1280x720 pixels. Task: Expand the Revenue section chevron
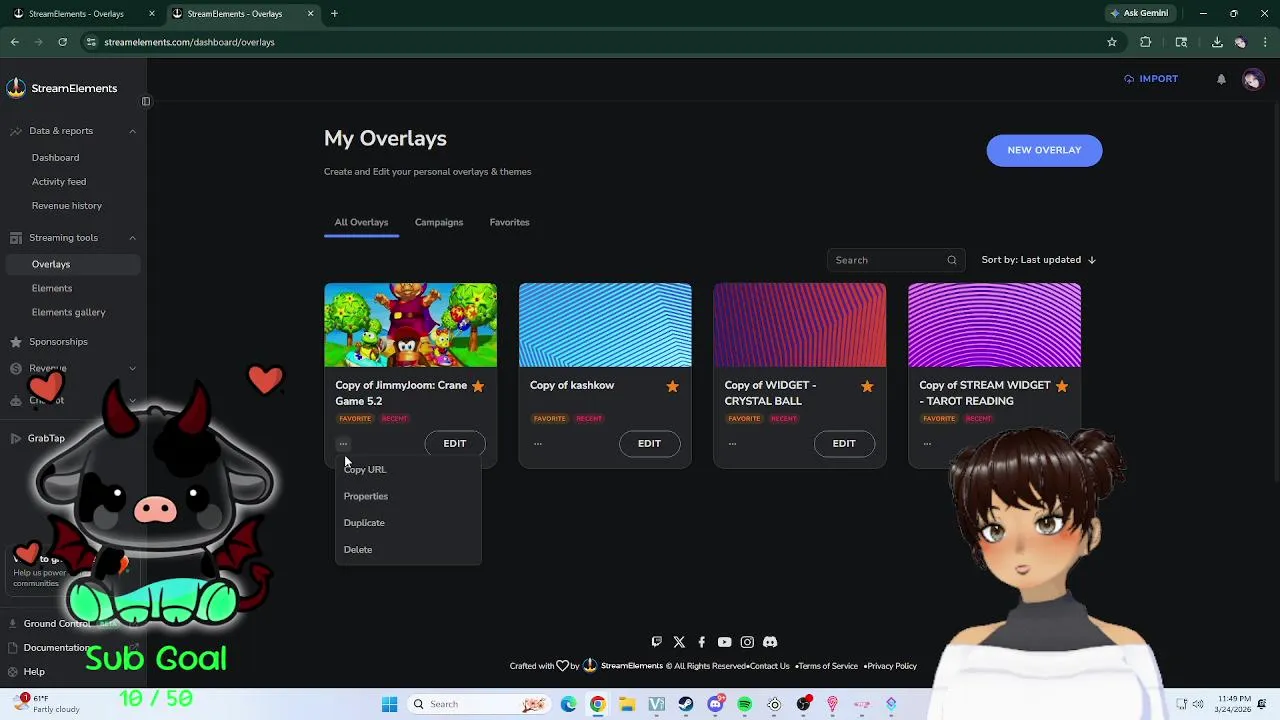132,369
